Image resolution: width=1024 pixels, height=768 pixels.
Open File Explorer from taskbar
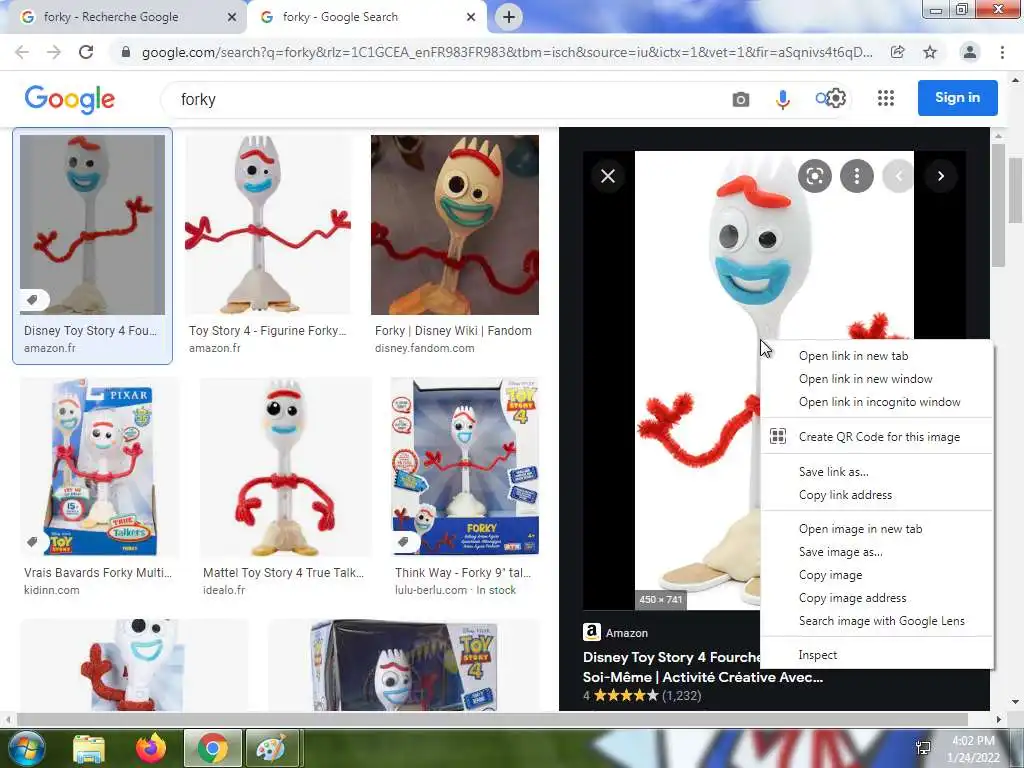(88, 749)
